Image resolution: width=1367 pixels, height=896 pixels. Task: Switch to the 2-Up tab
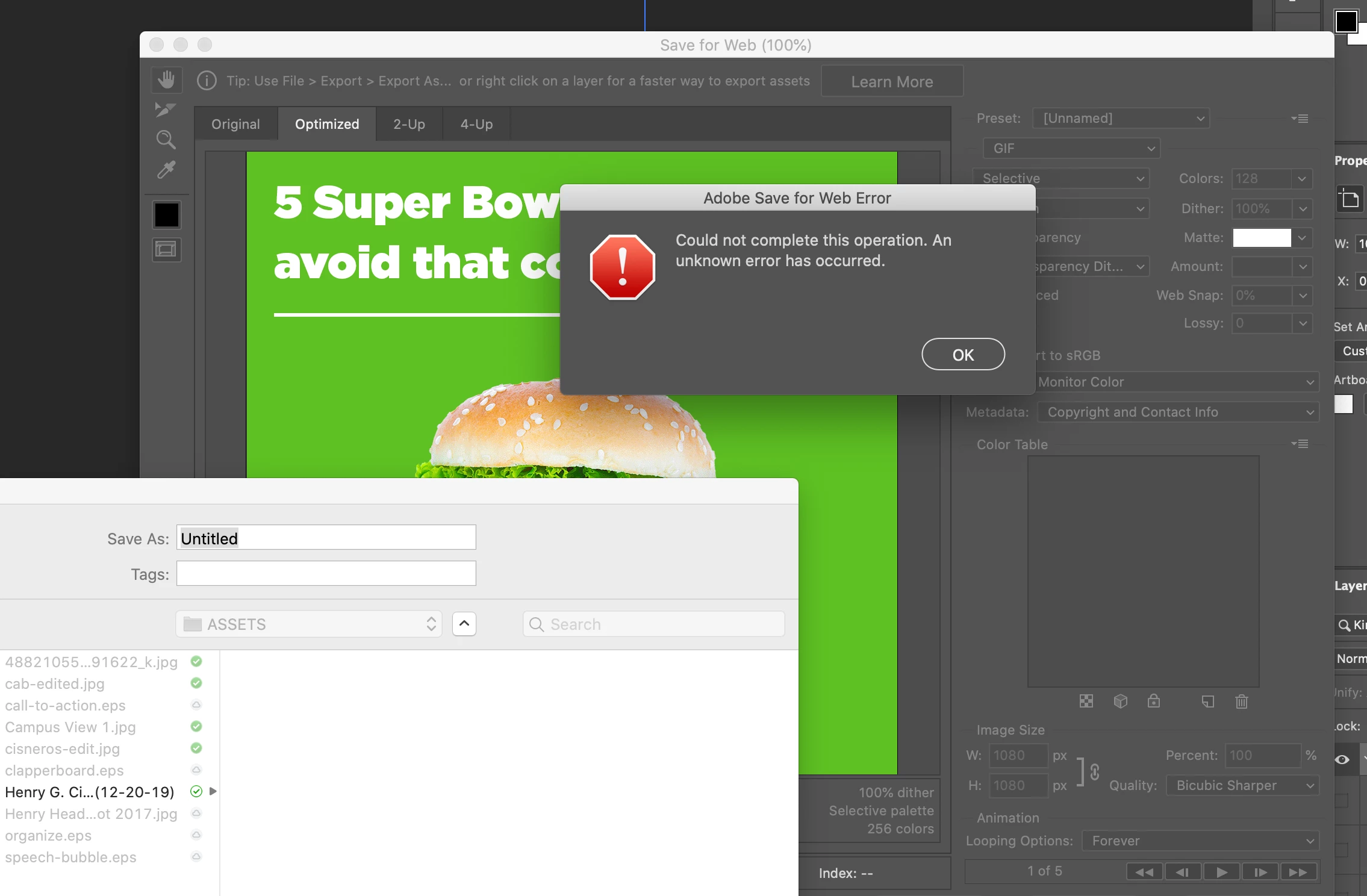click(x=409, y=124)
